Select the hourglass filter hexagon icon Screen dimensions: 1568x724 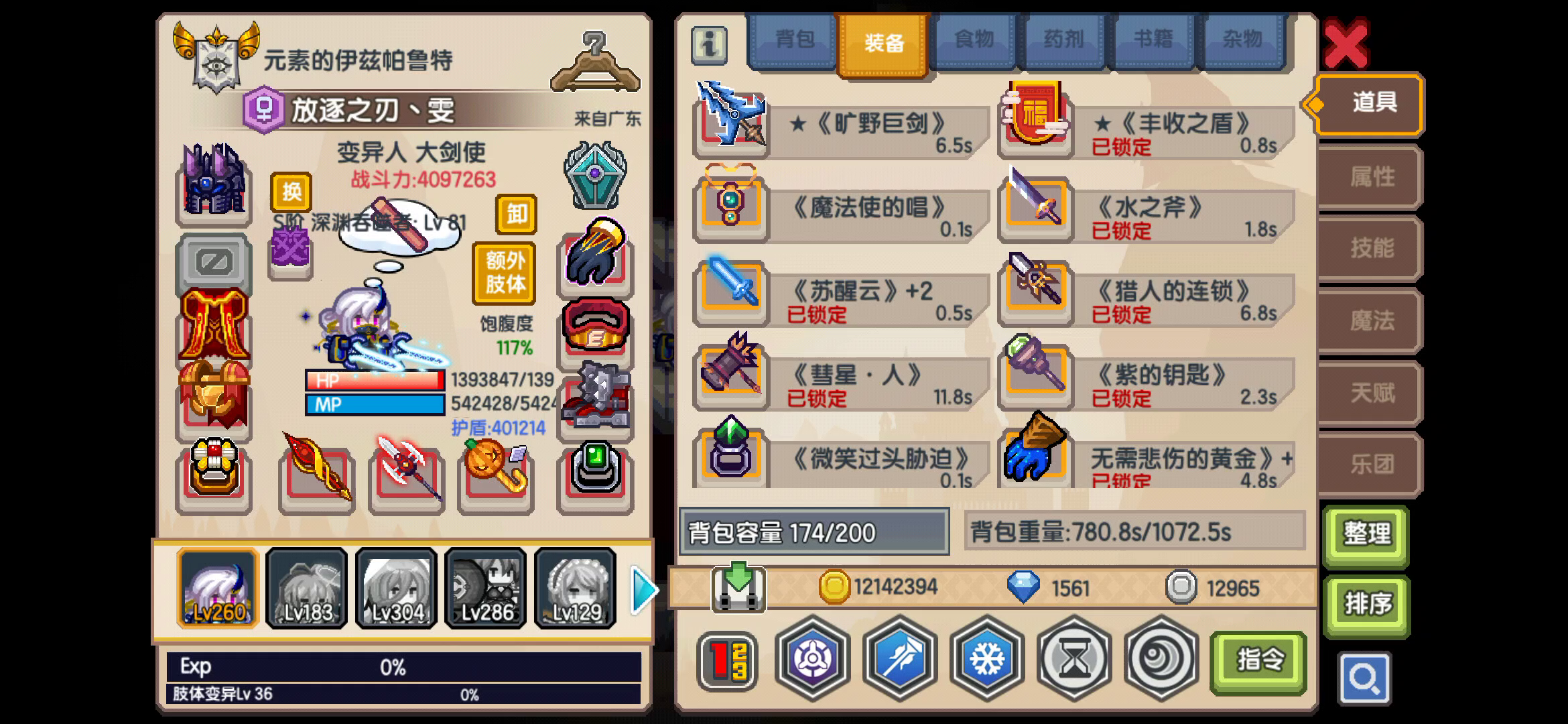pyautogui.click(x=1074, y=658)
